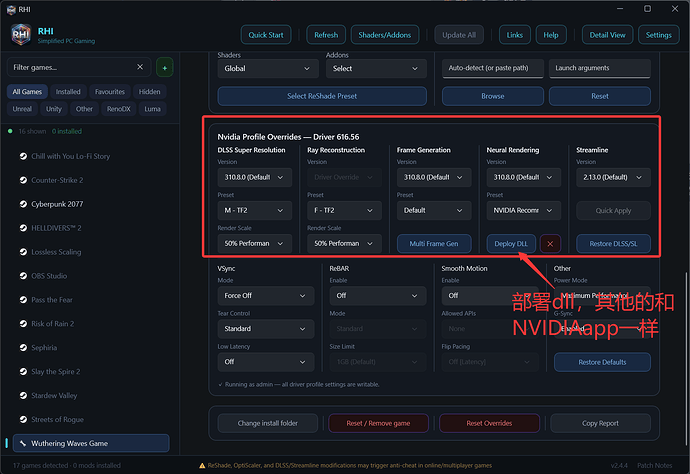Click the Quick Start button
Screen dimensions: 690x474
pyautogui.click(x=266, y=35)
